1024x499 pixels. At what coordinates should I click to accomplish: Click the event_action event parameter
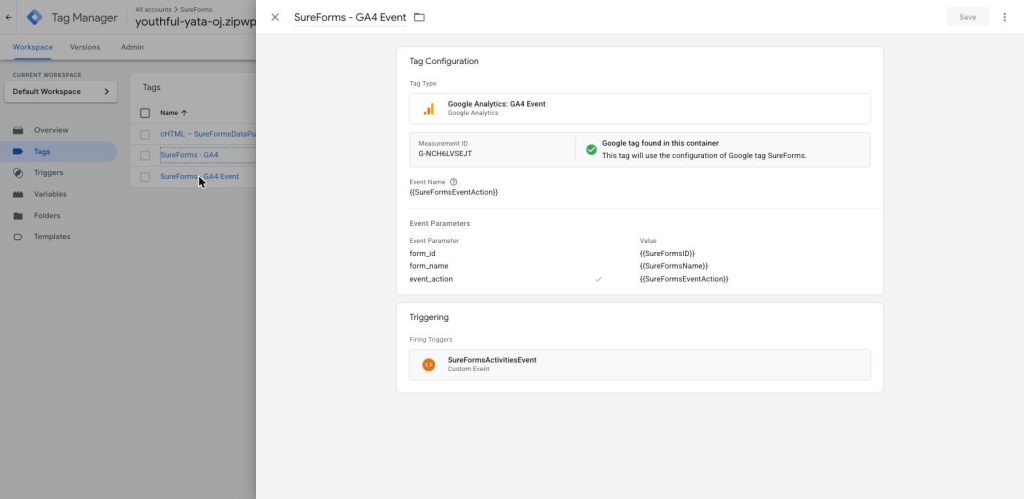tap(431, 279)
